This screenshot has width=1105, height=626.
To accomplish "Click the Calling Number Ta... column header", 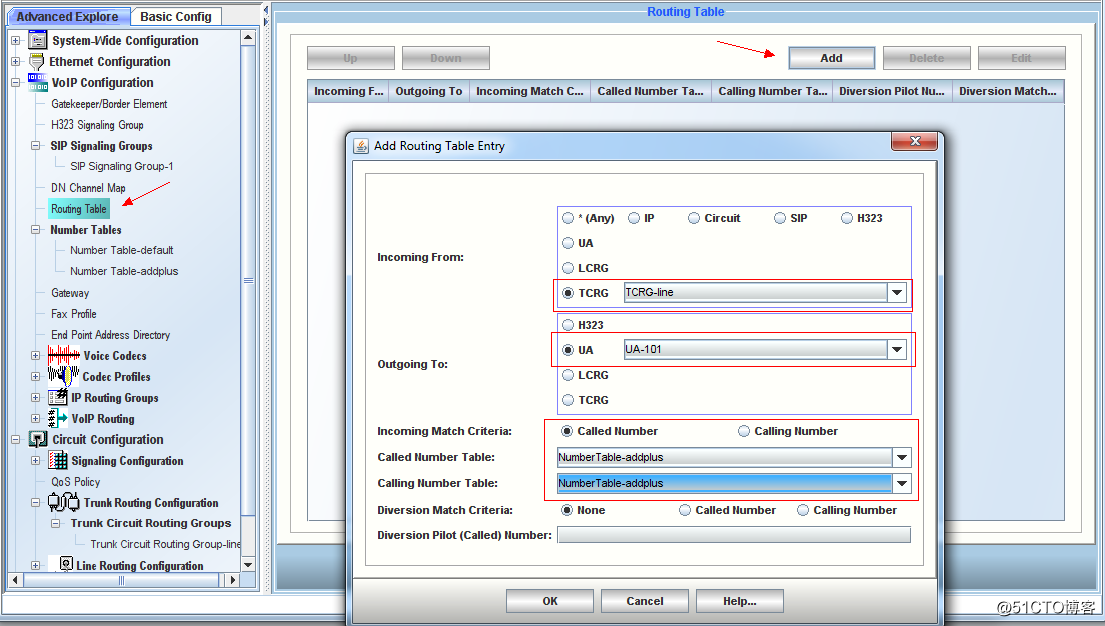I will click(x=772, y=91).
